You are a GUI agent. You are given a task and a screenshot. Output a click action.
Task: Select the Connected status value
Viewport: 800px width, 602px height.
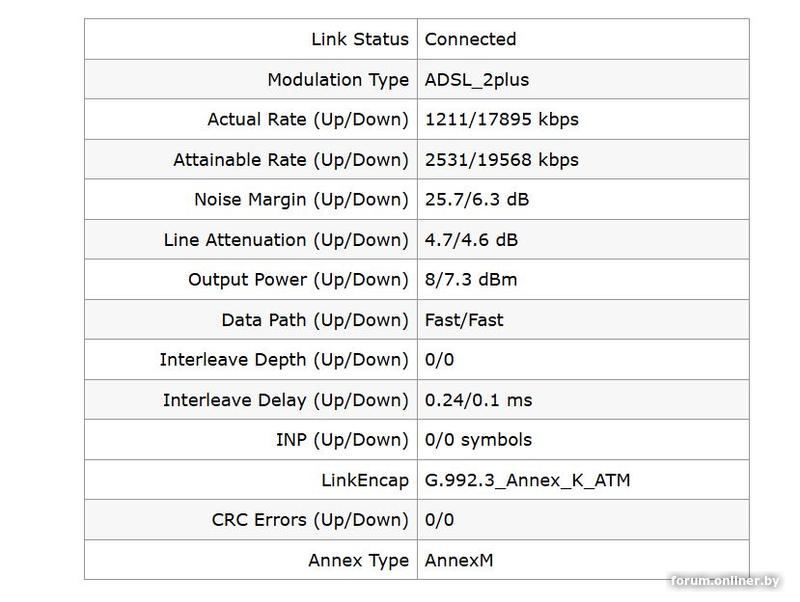tap(470, 39)
